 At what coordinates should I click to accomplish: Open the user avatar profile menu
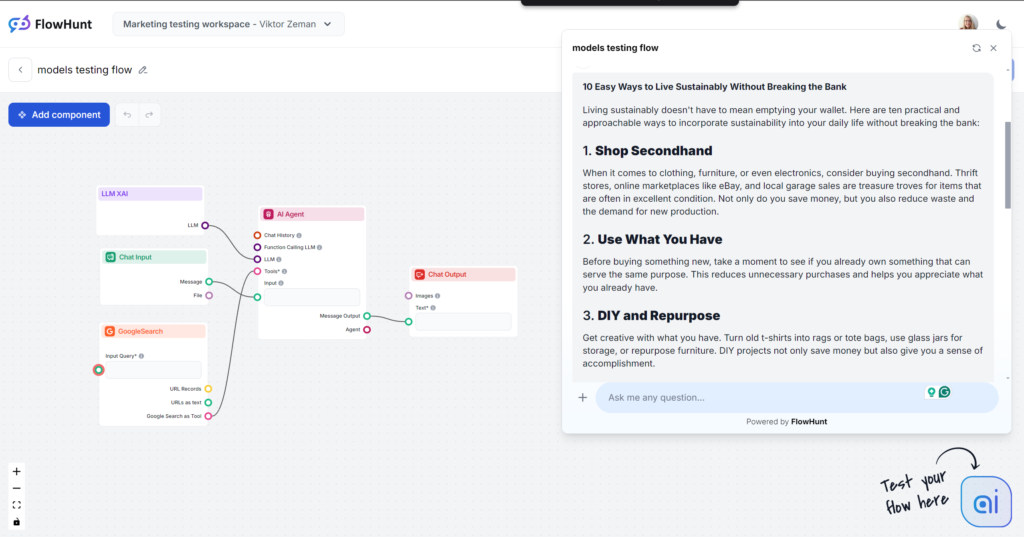coord(968,24)
